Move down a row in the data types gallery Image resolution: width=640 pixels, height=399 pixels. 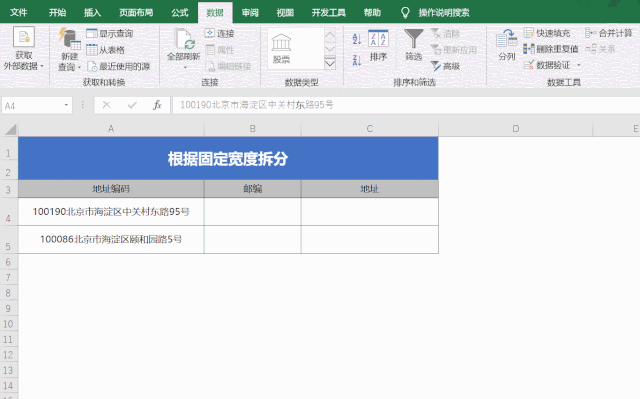pyautogui.click(x=330, y=49)
